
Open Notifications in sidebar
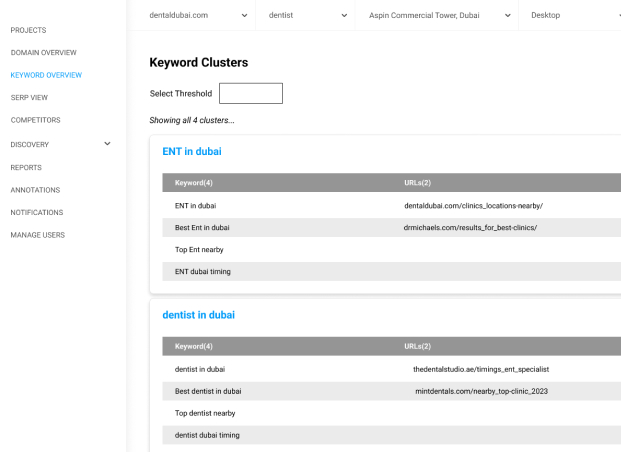point(37,212)
